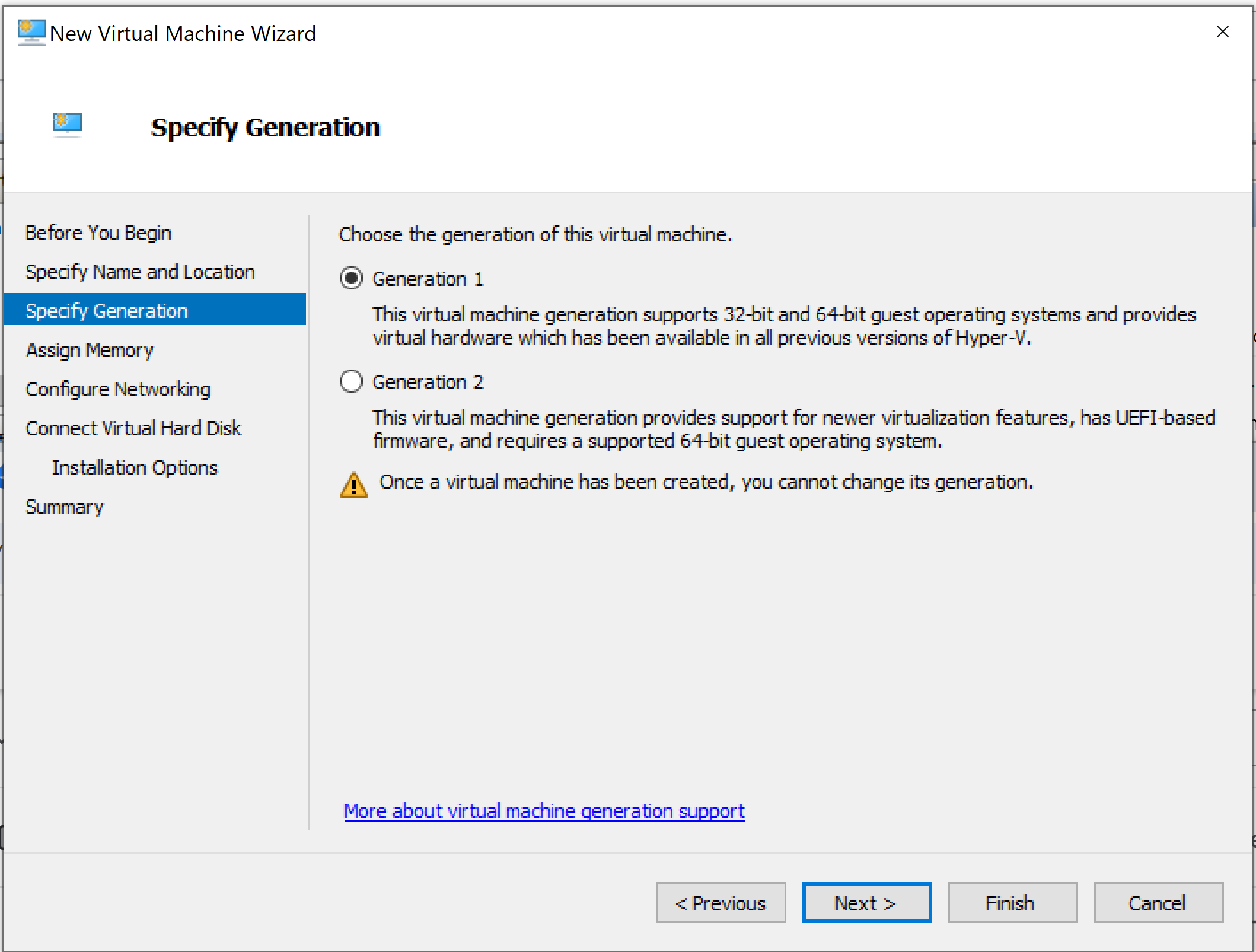1256x952 pixels.
Task: Open Configure Networking step
Action: pos(118,389)
